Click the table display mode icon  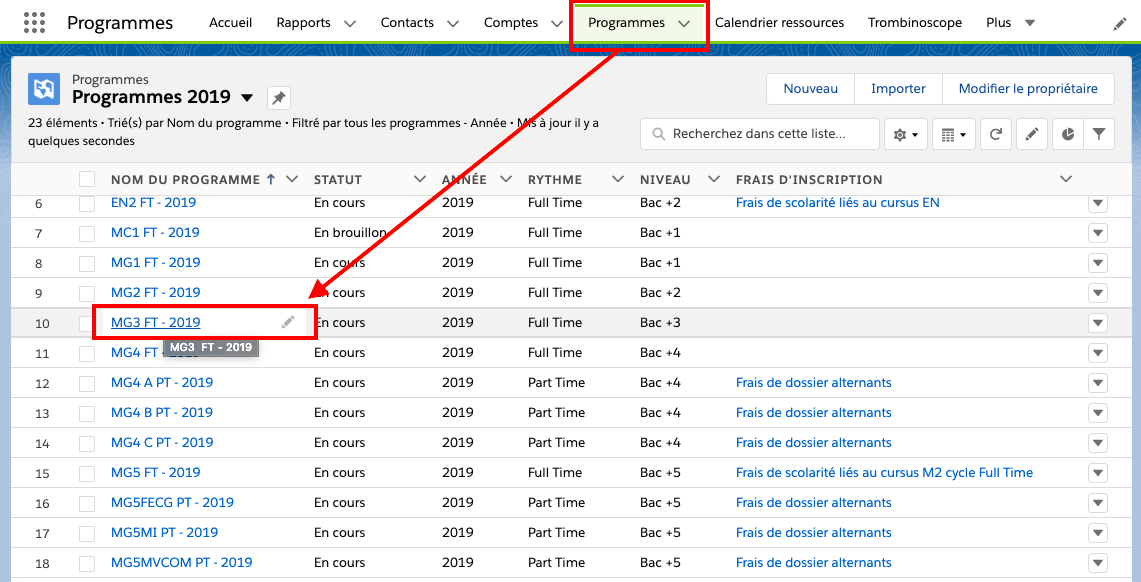tap(954, 134)
